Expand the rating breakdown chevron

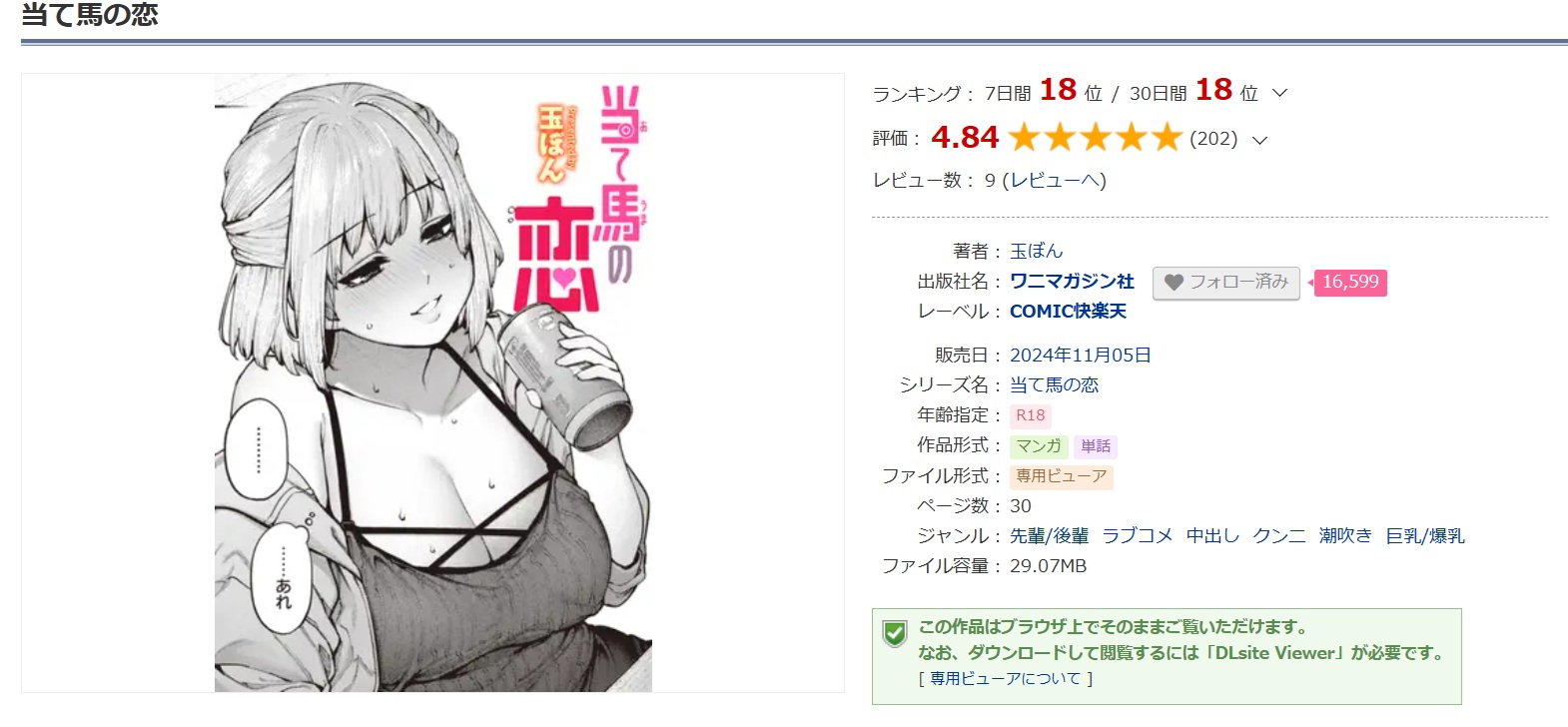(1260, 140)
